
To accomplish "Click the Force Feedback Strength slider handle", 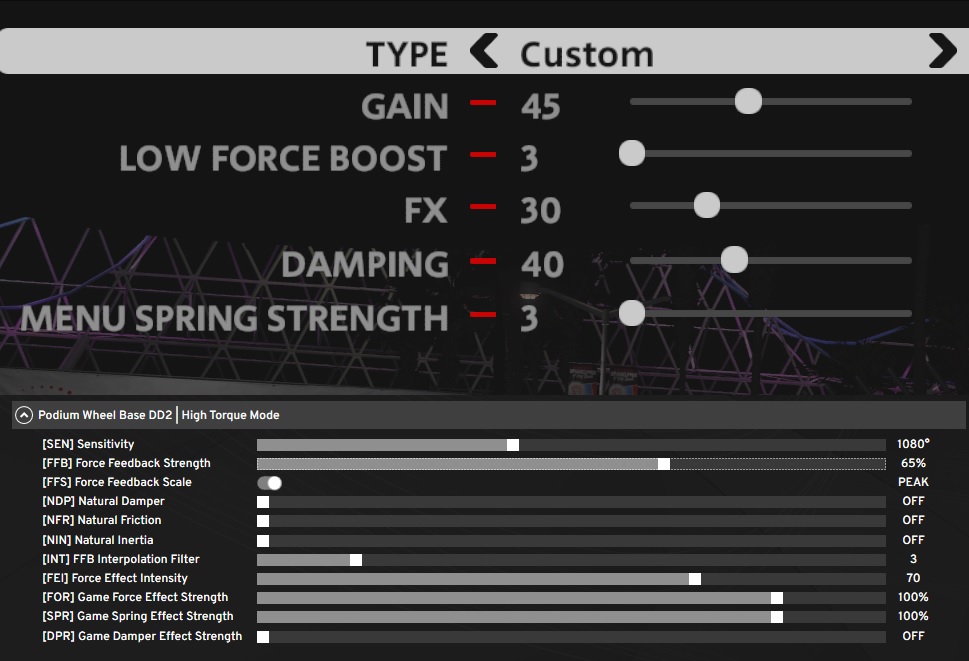I will pyautogui.click(x=664, y=464).
